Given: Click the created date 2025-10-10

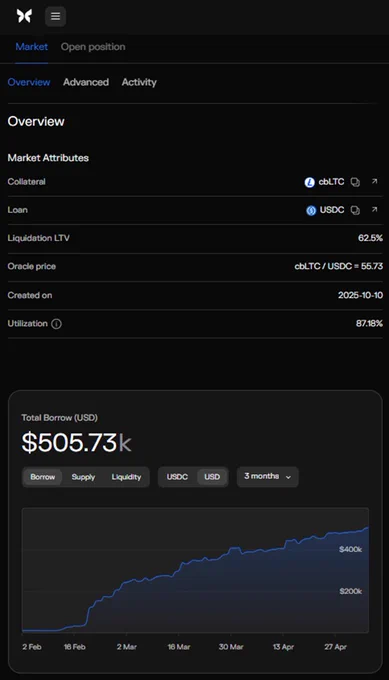Looking at the screenshot, I should (360, 295).
